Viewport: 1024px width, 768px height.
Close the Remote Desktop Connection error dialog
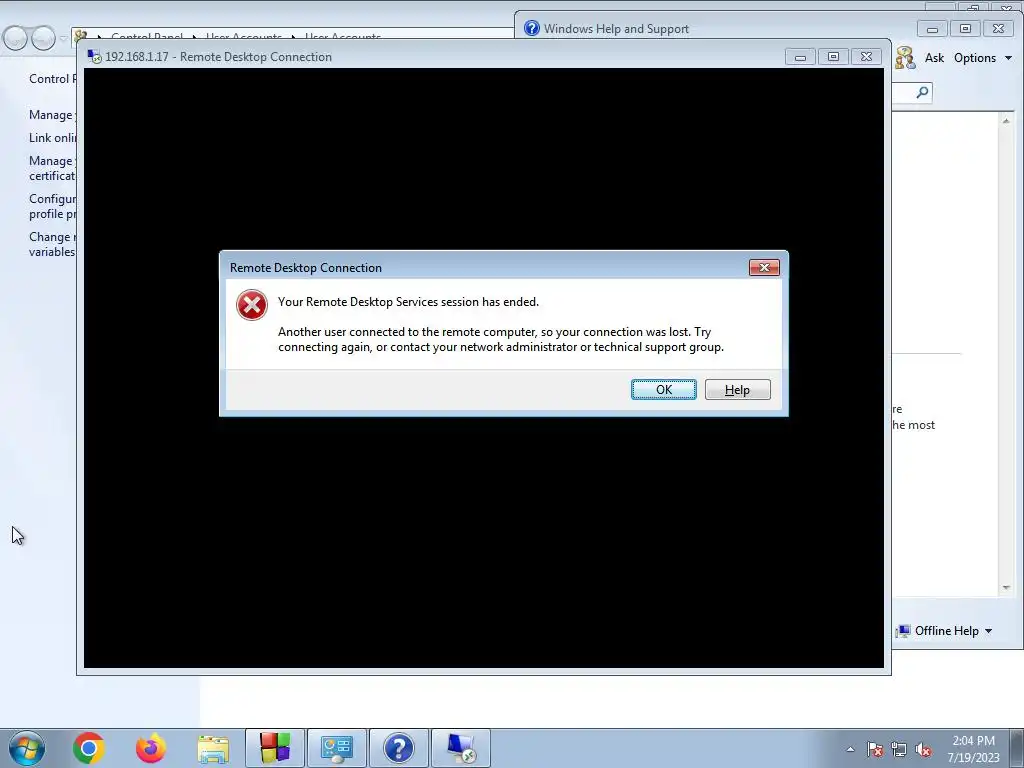pos(764,268)
